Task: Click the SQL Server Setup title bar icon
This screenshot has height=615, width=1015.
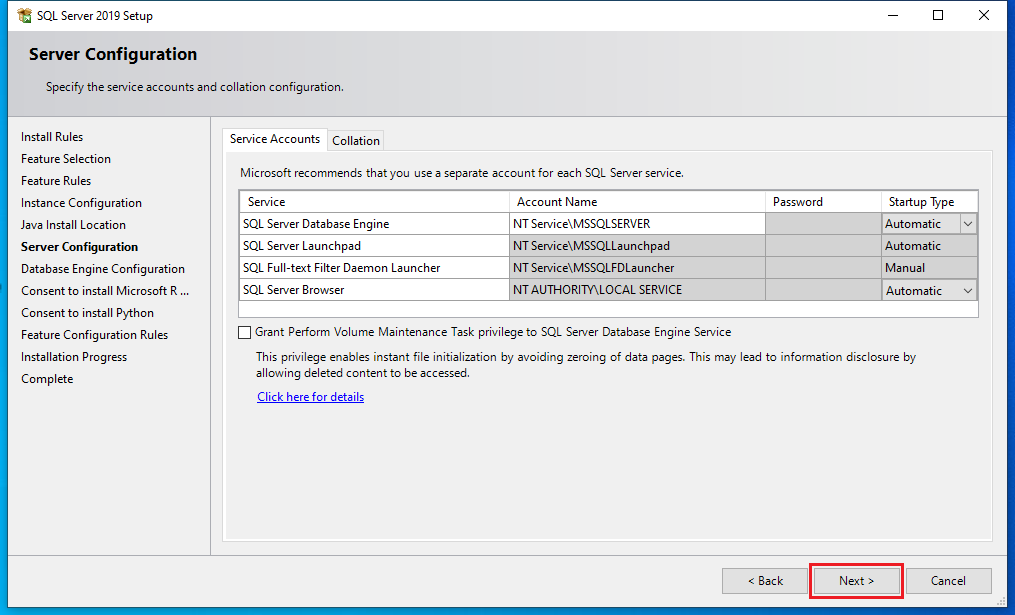Action: click(x=24, y=16)
